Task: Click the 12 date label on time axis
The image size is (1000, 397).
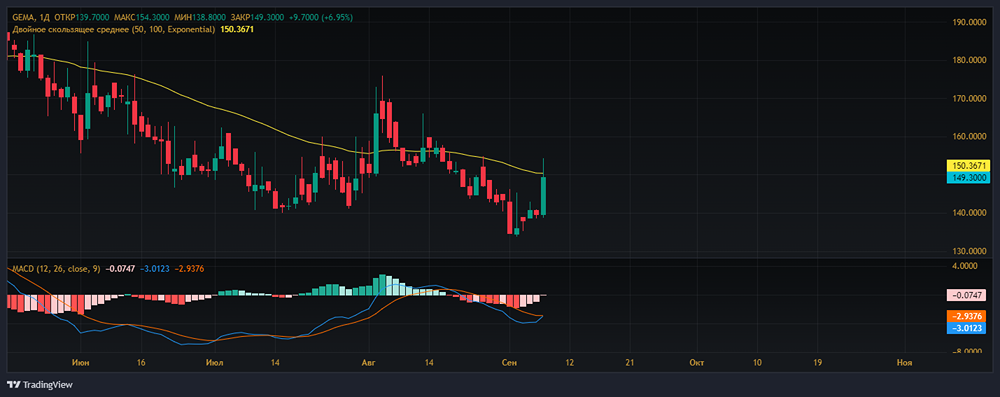Action: point(569,363)
